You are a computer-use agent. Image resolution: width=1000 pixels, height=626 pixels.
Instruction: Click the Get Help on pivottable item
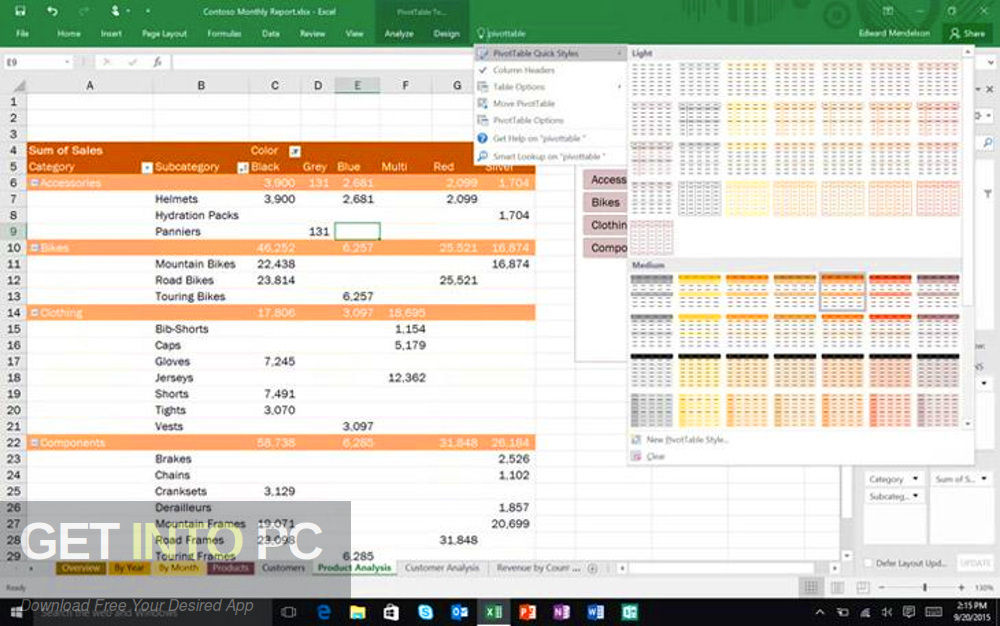(x=538, y=139)
